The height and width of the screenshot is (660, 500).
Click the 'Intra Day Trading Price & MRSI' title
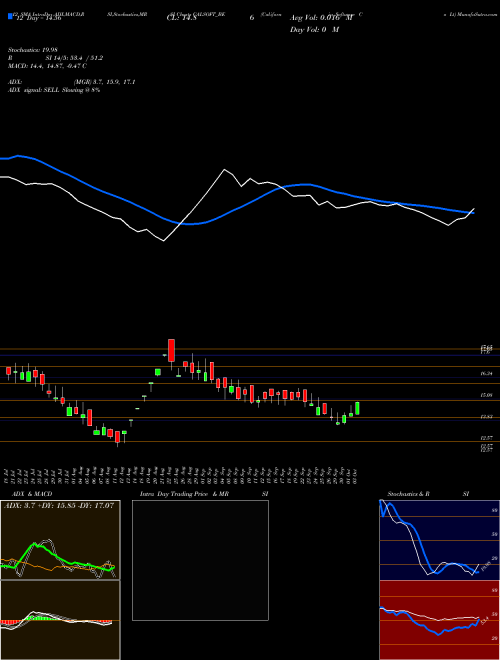click(x=204, y=494)
